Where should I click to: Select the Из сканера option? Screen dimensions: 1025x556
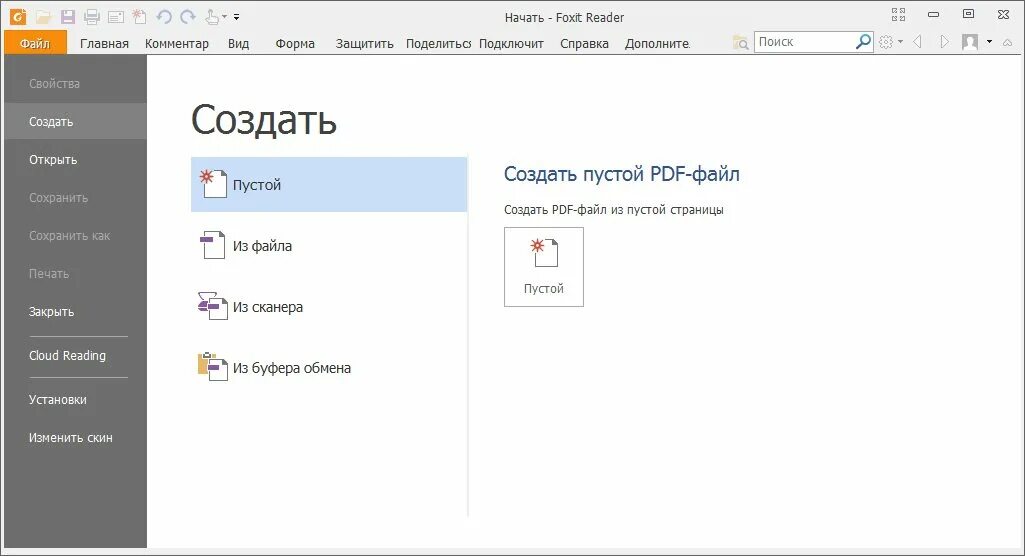[x=329, y=306]
